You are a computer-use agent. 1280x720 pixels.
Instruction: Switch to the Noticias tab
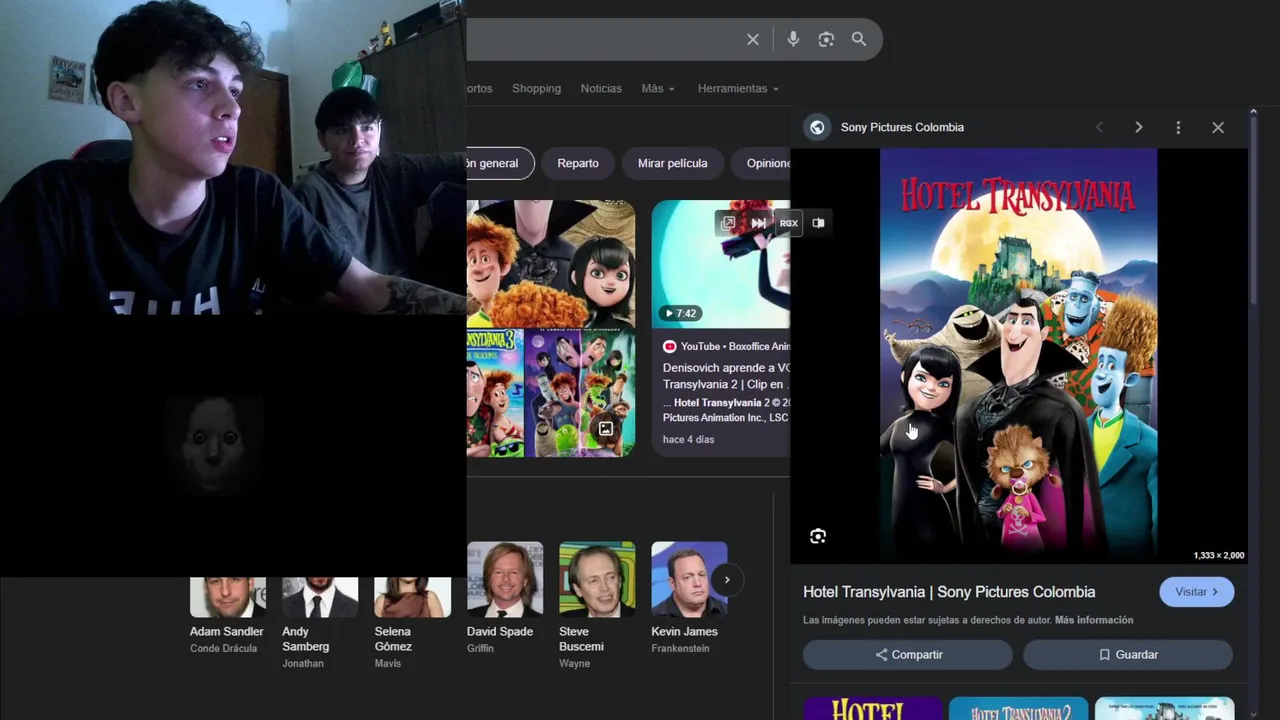pos(601,88)
